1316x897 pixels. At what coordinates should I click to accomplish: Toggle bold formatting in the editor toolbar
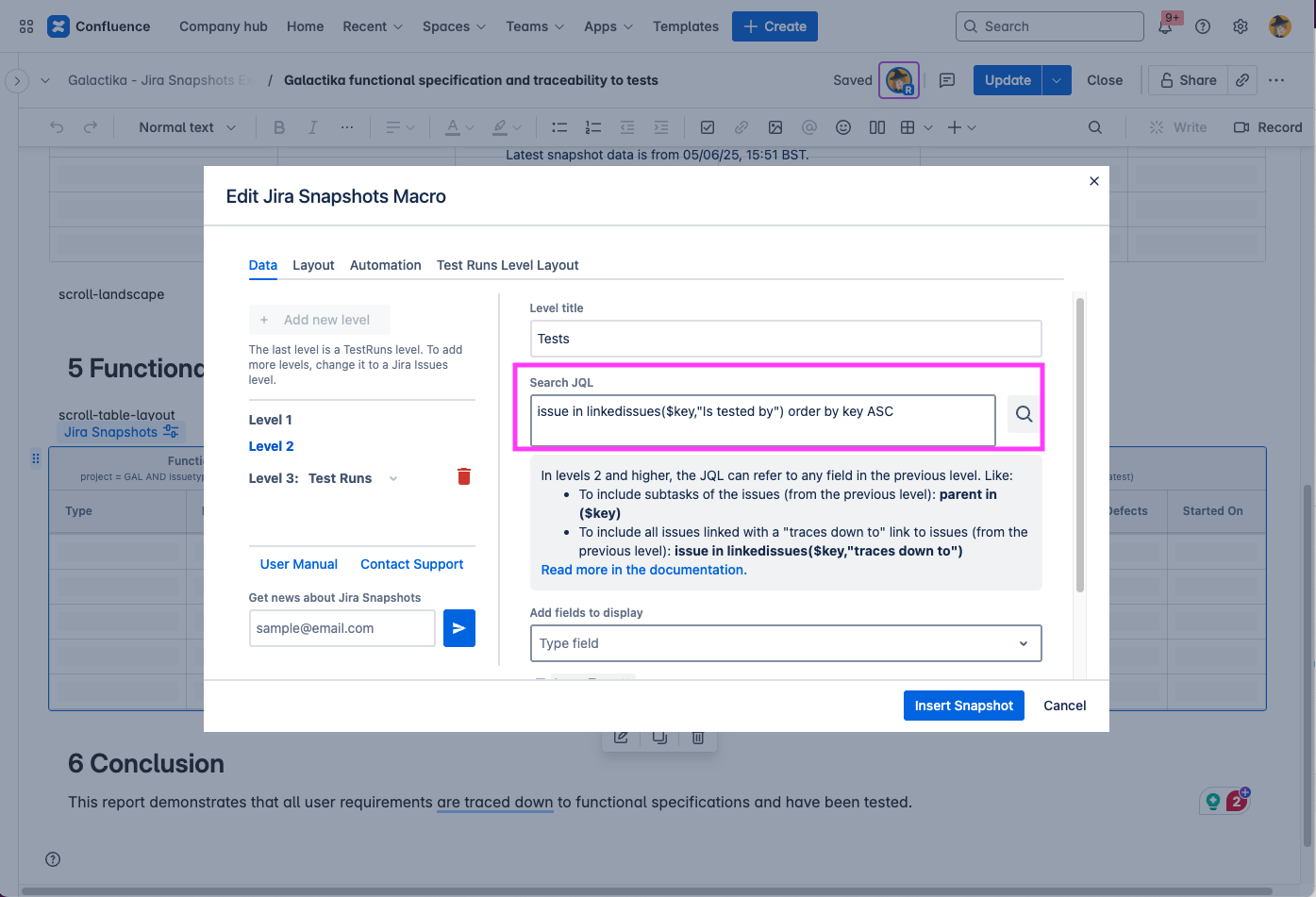point(279,126)
